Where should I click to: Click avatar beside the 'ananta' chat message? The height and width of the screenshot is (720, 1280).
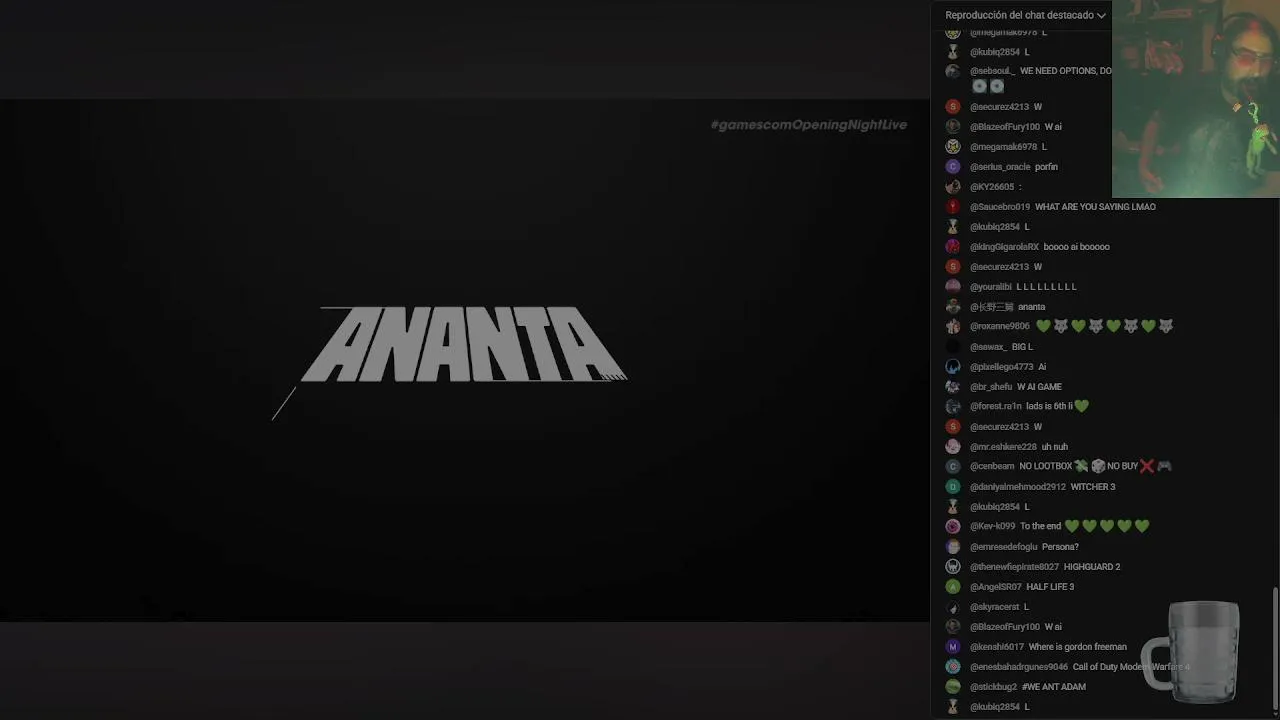point(953,307)
